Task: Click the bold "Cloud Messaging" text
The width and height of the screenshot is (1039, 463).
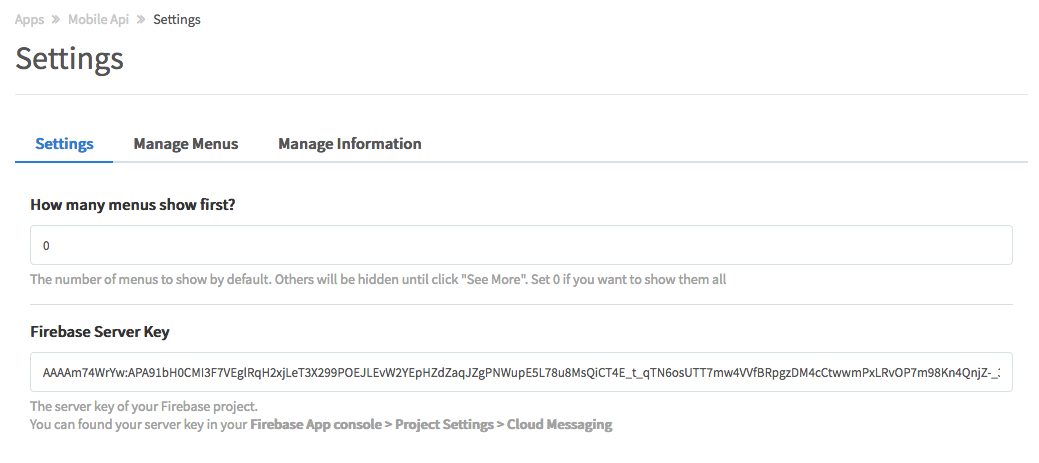Action: 559,424
